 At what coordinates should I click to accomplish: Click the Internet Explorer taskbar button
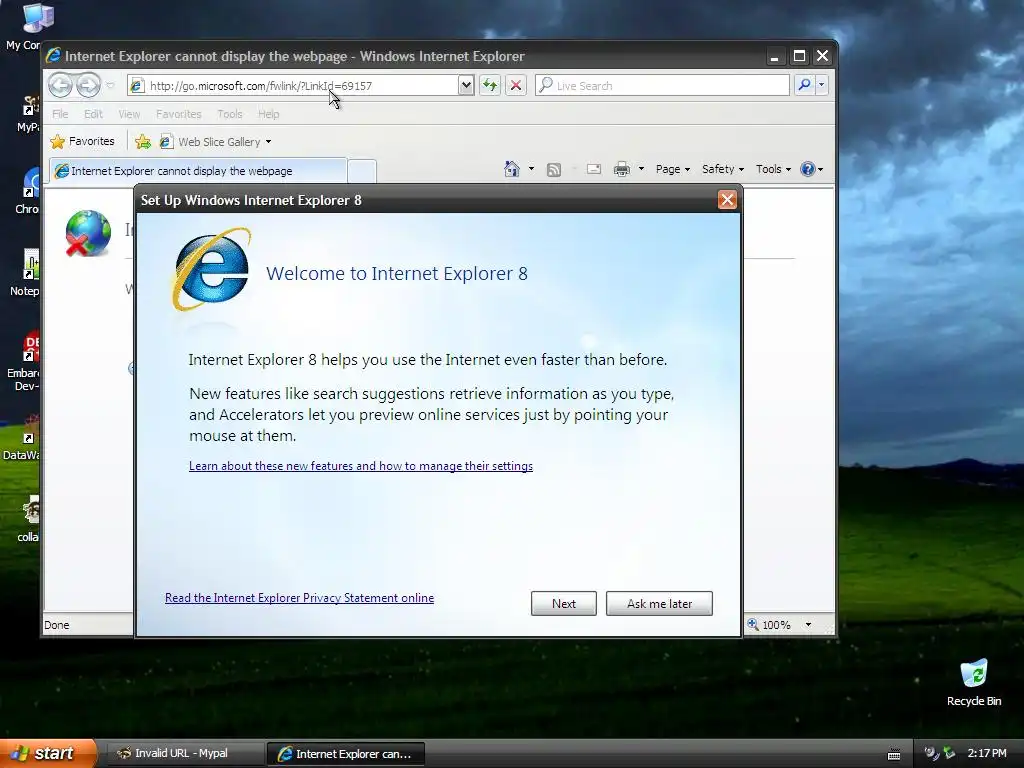pos(346,754)
